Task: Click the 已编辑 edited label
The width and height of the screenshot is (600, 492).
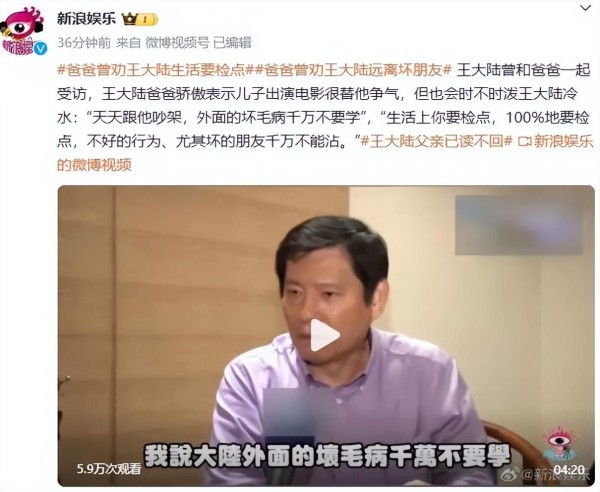Action: point(232,42)
